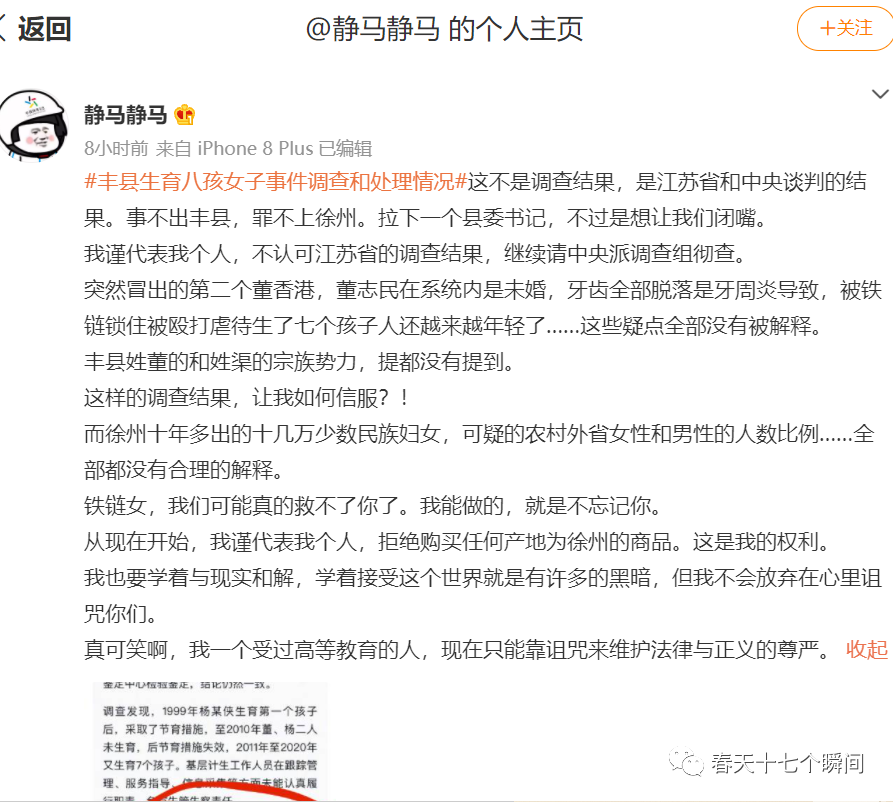Screen dimensions: 893x802
Task: Click the post's first body paragraph text
Action: click(476, 199)
